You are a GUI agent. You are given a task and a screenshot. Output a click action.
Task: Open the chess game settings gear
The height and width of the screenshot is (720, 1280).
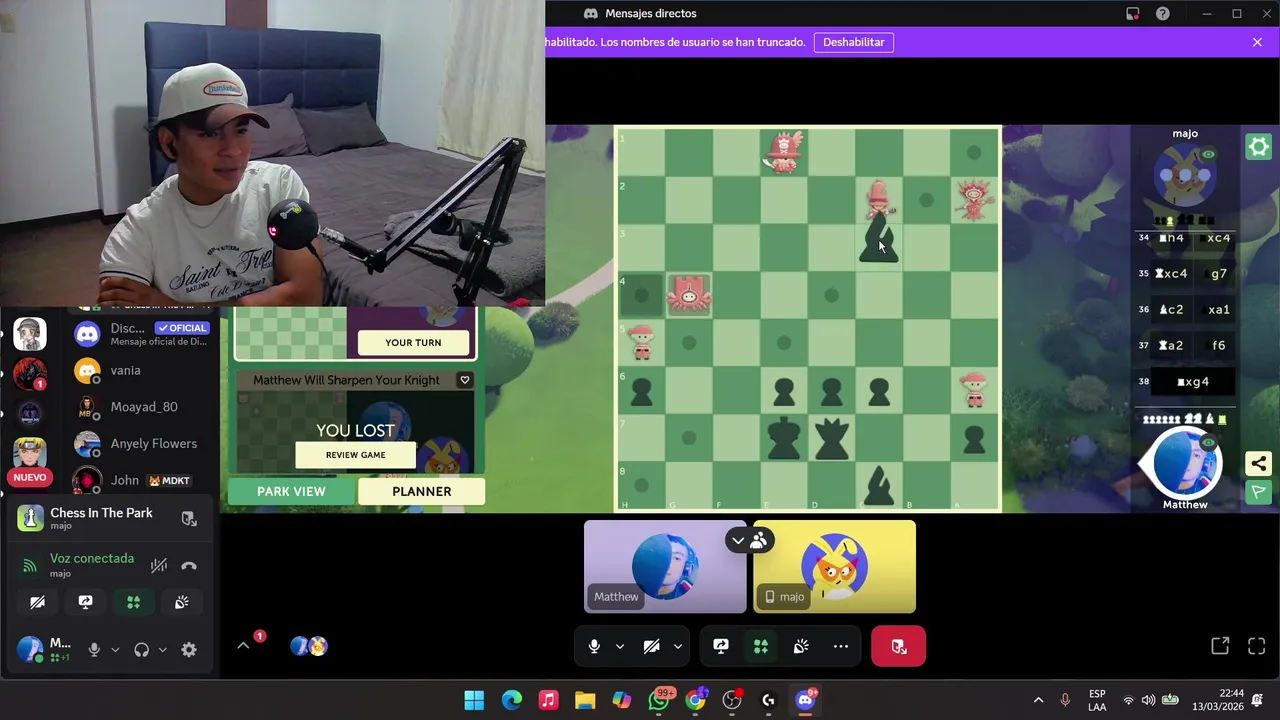coord(1258,147)
